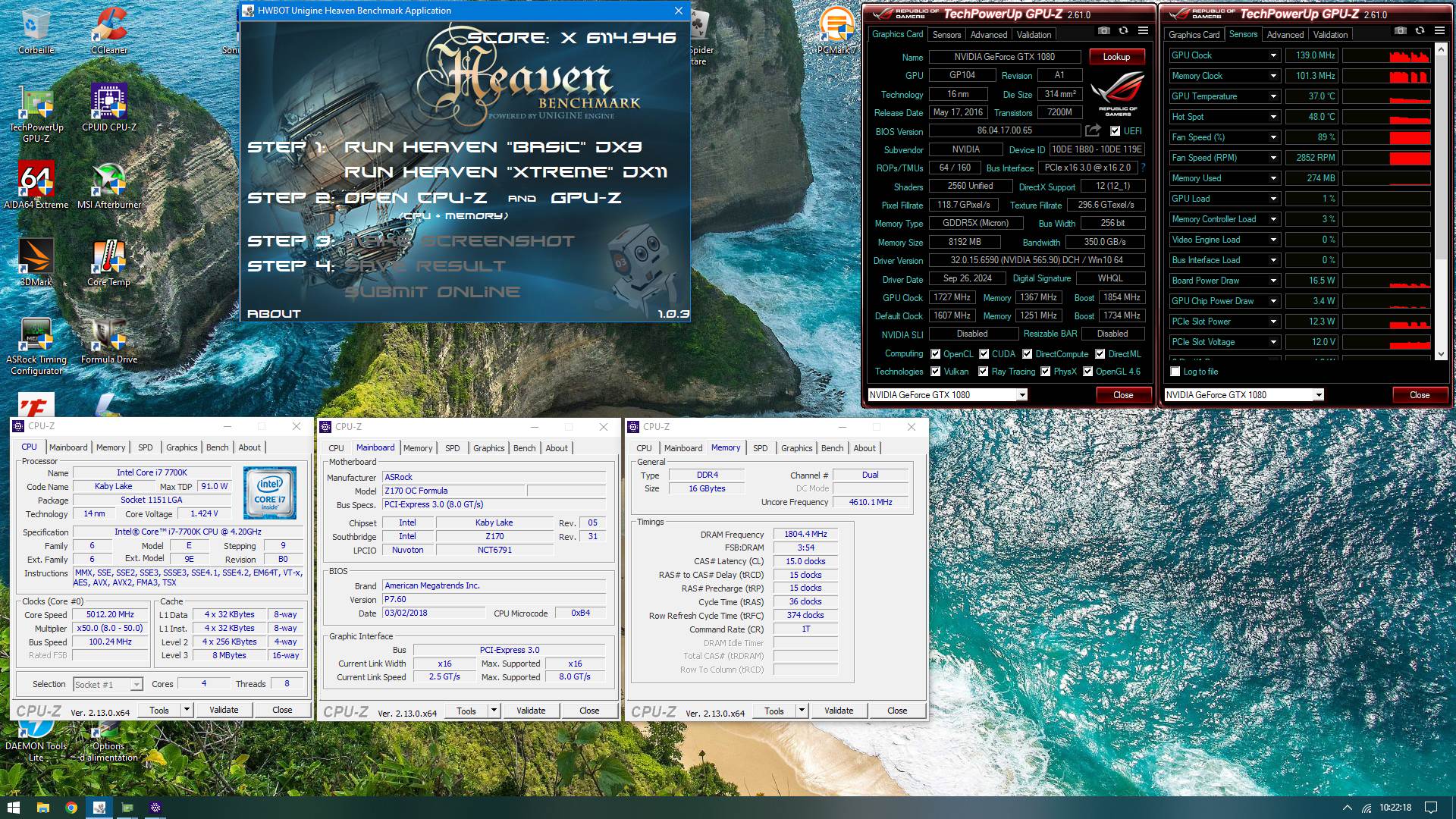Click the BIOS version share/export icon

(1093, 130)
